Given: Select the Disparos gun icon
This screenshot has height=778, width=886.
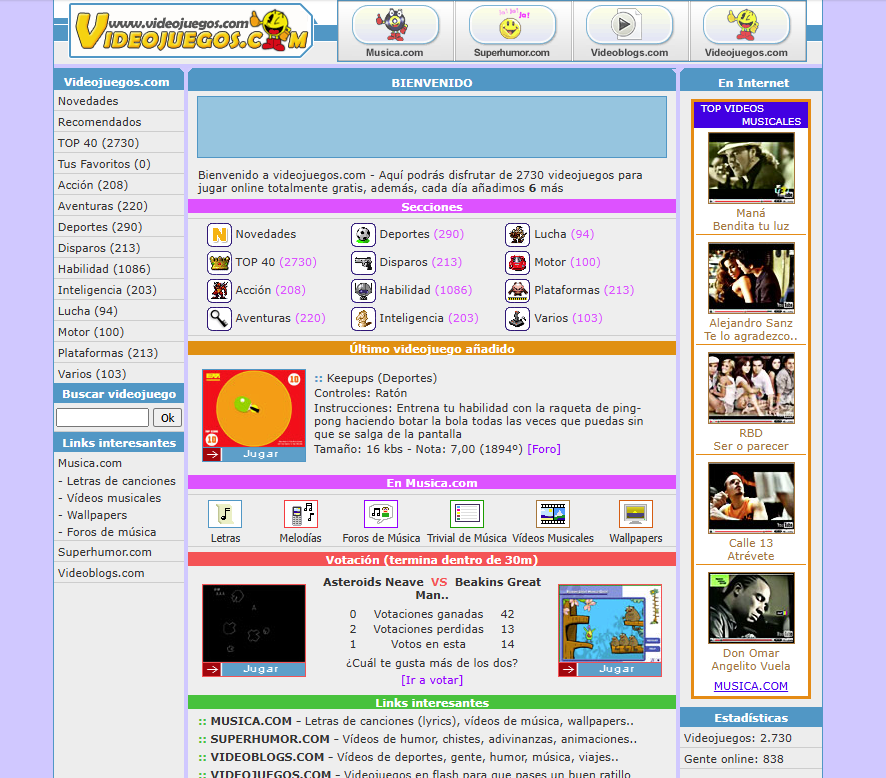Looking at the screenshot, I should coord(363,263).
